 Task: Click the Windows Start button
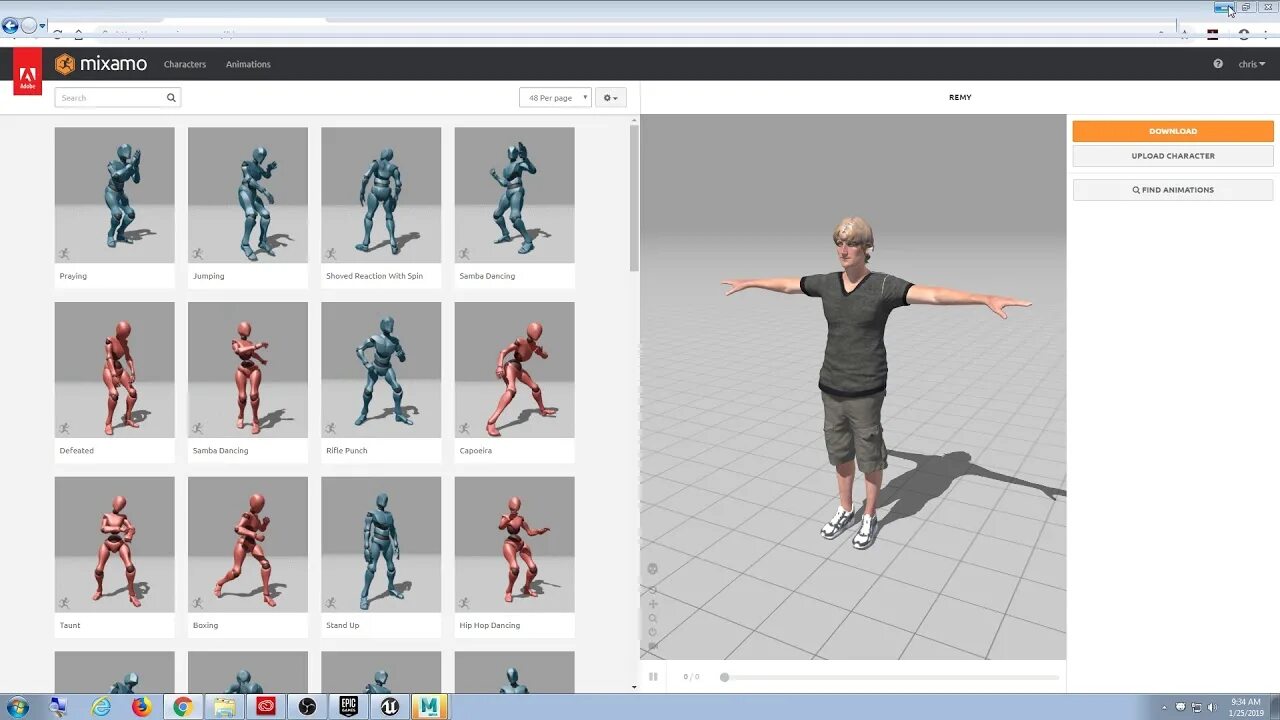coord(17,707)
